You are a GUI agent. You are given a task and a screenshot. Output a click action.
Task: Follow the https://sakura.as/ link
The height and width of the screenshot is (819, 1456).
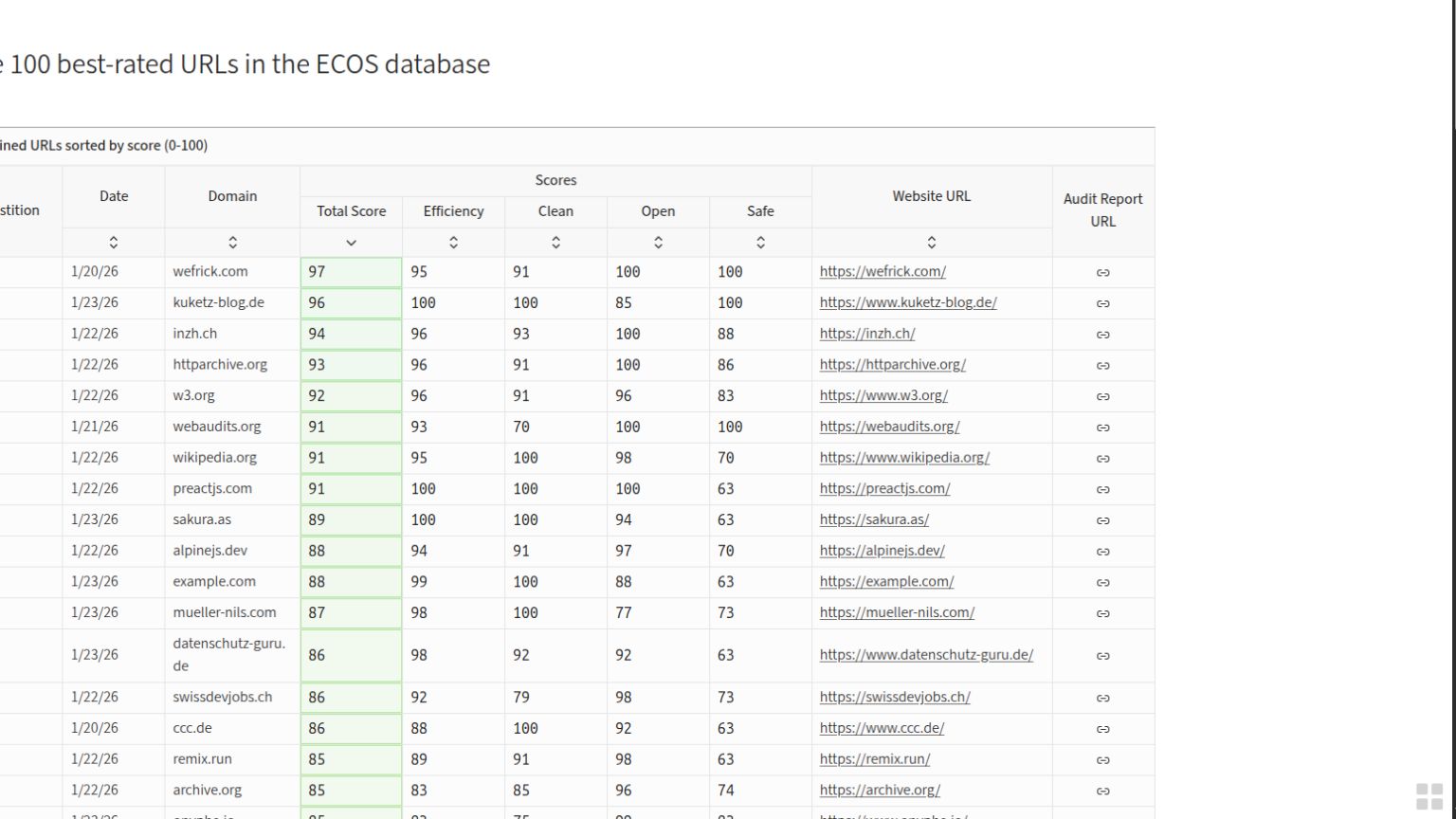(x=874, y=519)
